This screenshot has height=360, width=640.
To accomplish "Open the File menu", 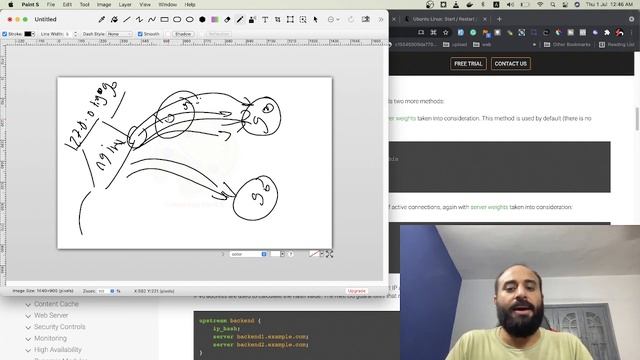I will tap(51, 4).
